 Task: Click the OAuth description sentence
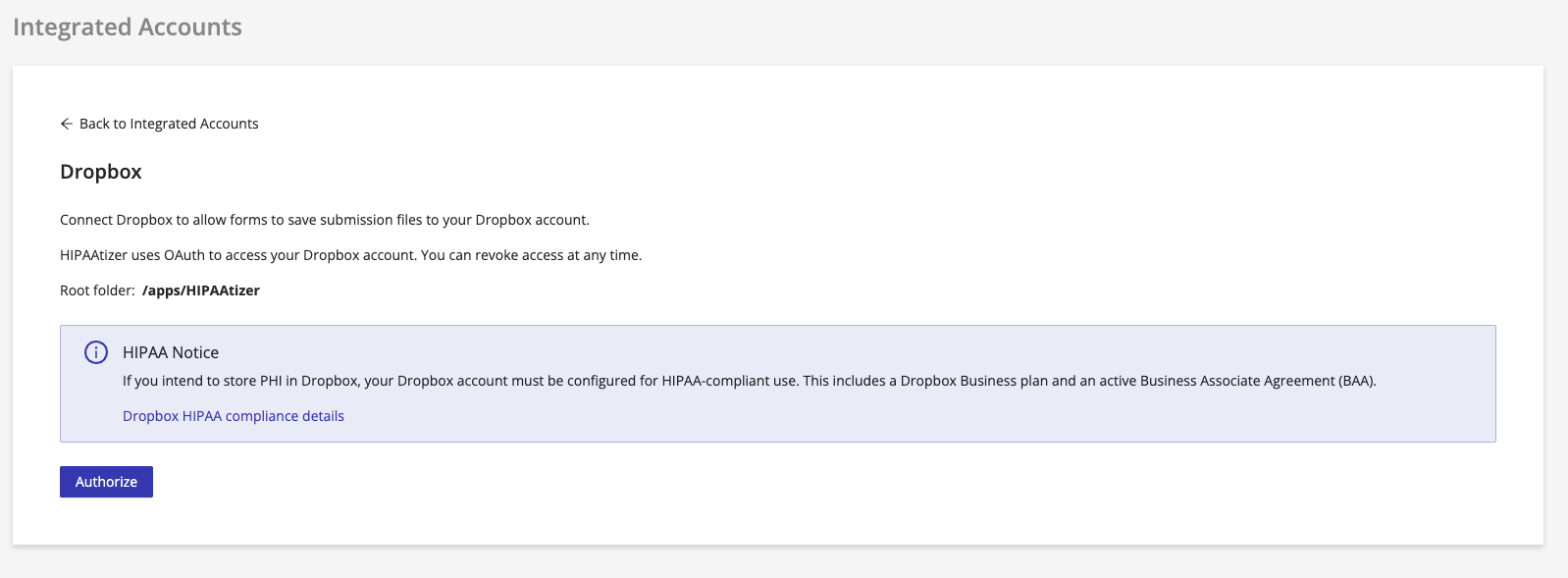[x=349, y=254]
